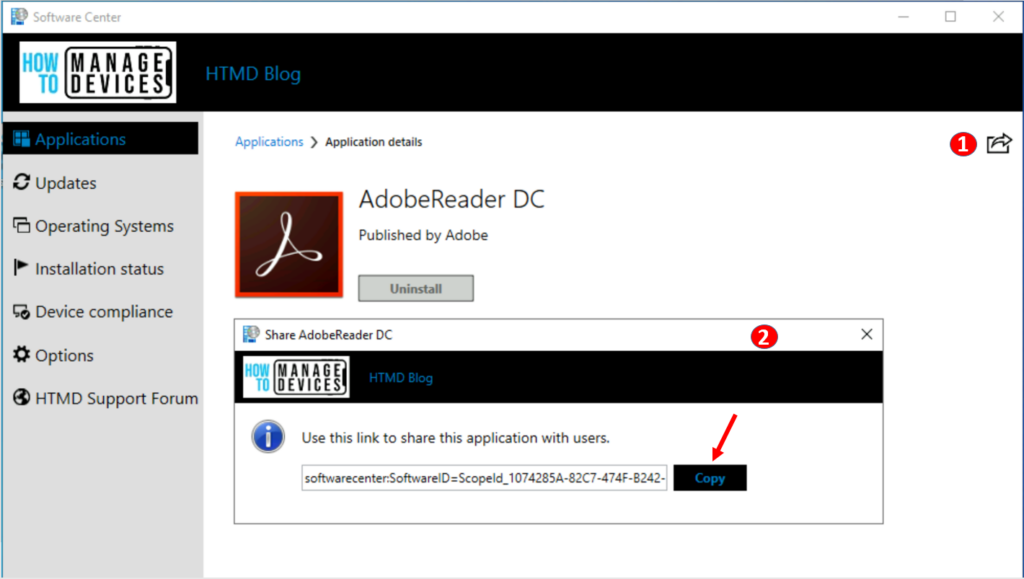The width and height of the screenshot is (1024, 579).
Task: Click the Operating Systems window icon
Action: [x=22, y=225]
